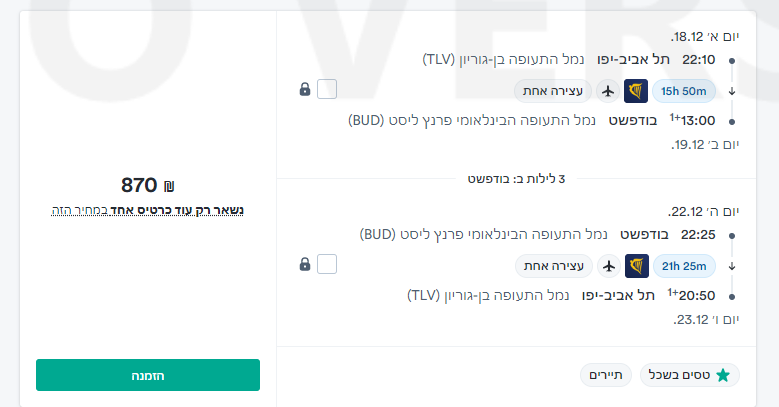Click the green star icon in the טסים בשכל tag
The width and height of the screenshot is (779, 407).
click(x=722, y=375)
